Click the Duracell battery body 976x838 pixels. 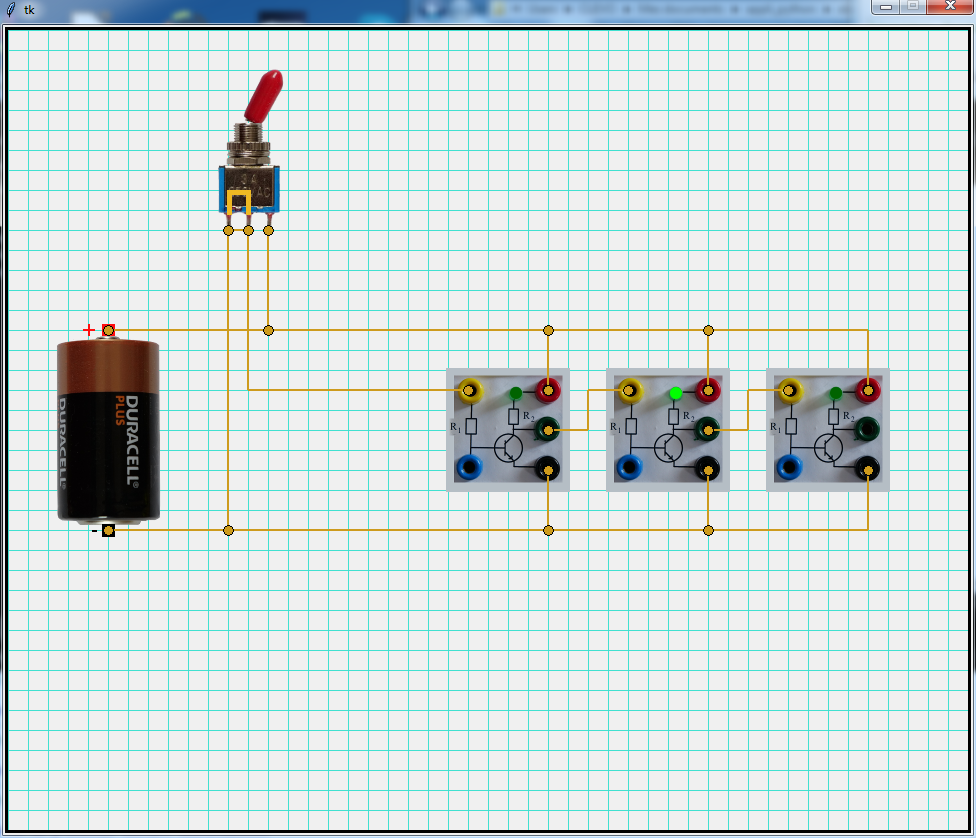coord(108,430)
